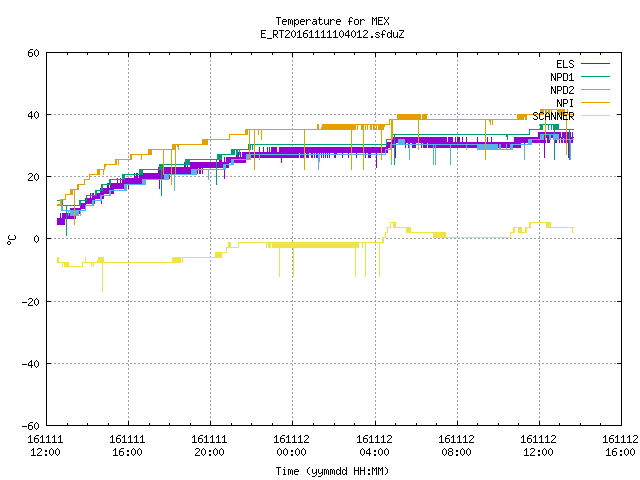Click the y-axis value -60
This screenshot has width=640, height=480.
[31, 426]
